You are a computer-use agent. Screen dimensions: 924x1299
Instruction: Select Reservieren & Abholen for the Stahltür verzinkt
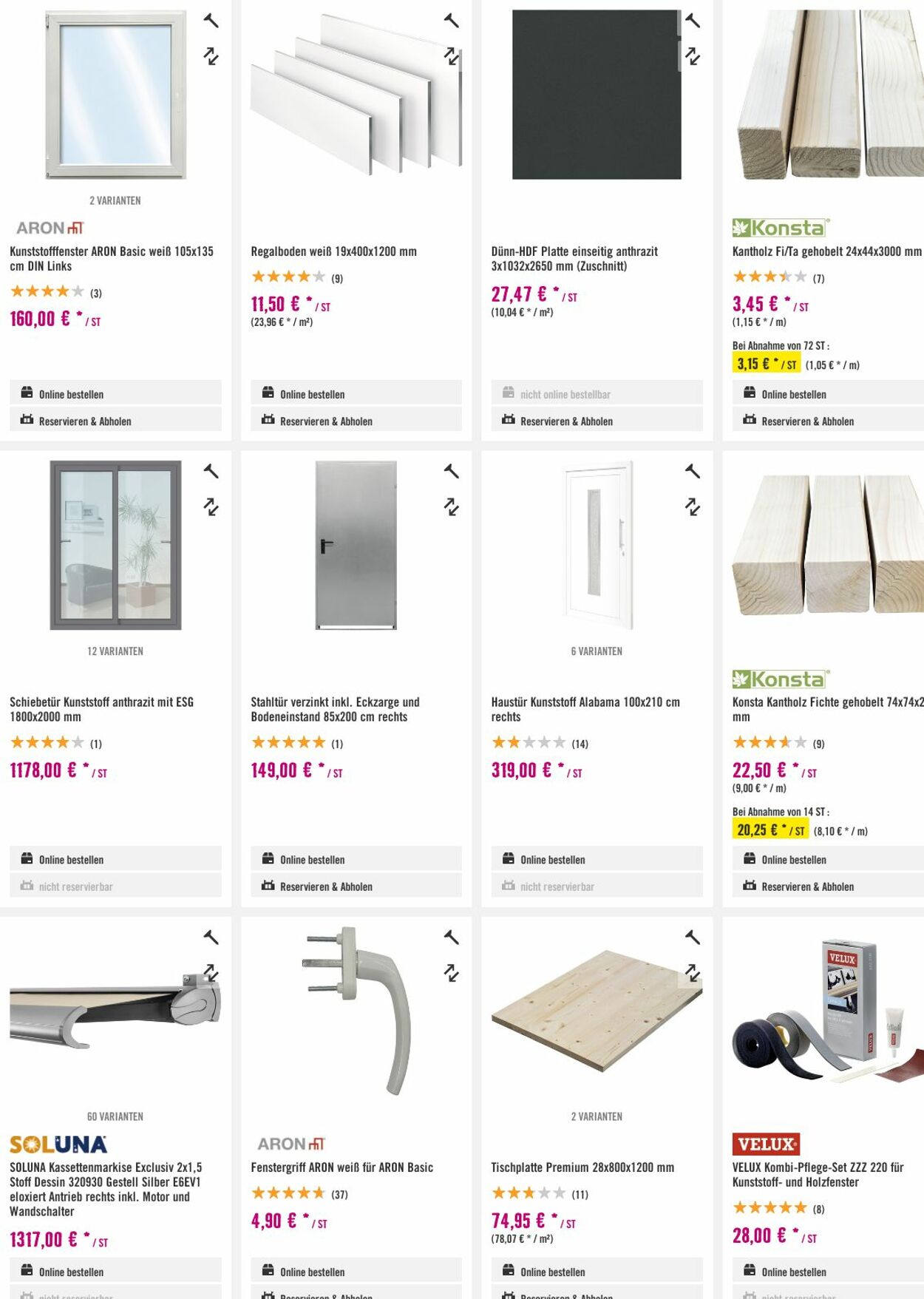pos(326,886)
